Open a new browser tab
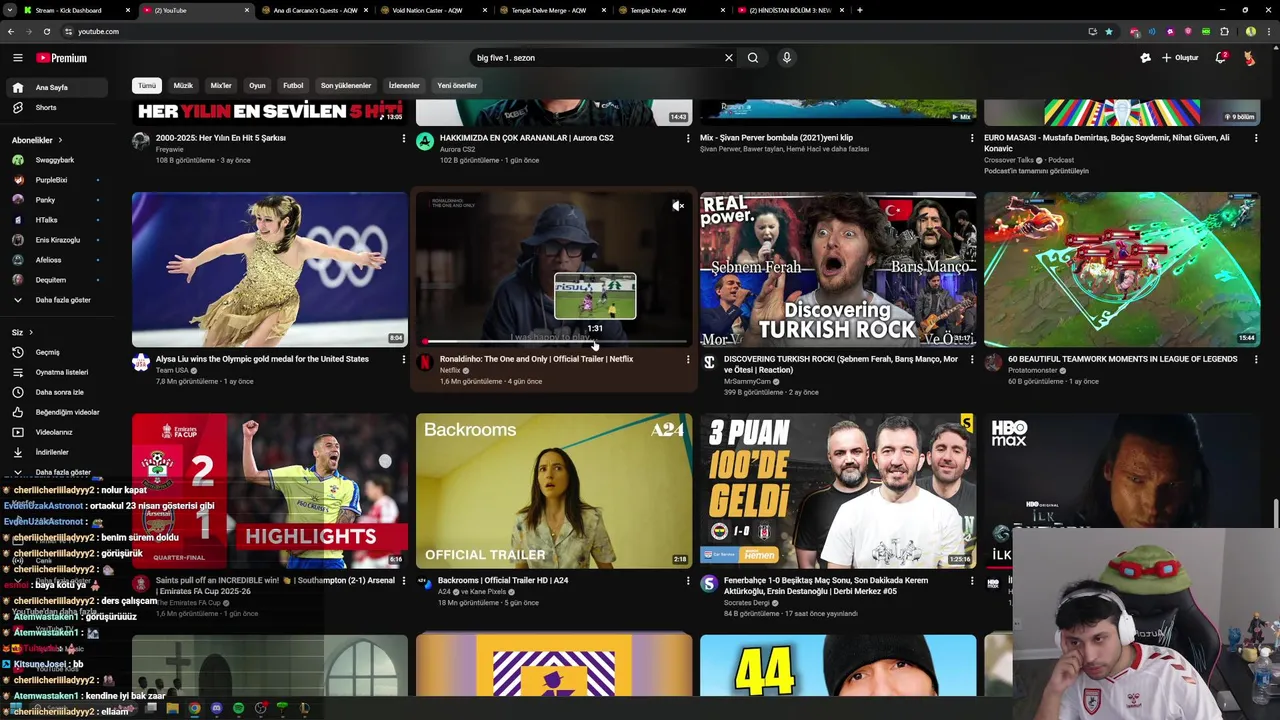The image size is (1280, 720). click(x=860, y=10)
